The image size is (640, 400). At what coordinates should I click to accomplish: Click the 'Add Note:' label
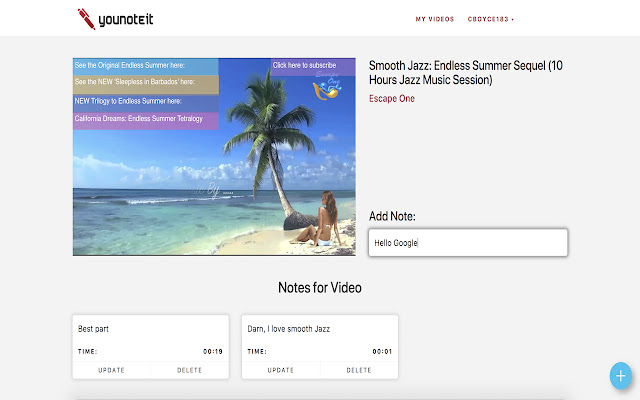(x=392, y=216)
